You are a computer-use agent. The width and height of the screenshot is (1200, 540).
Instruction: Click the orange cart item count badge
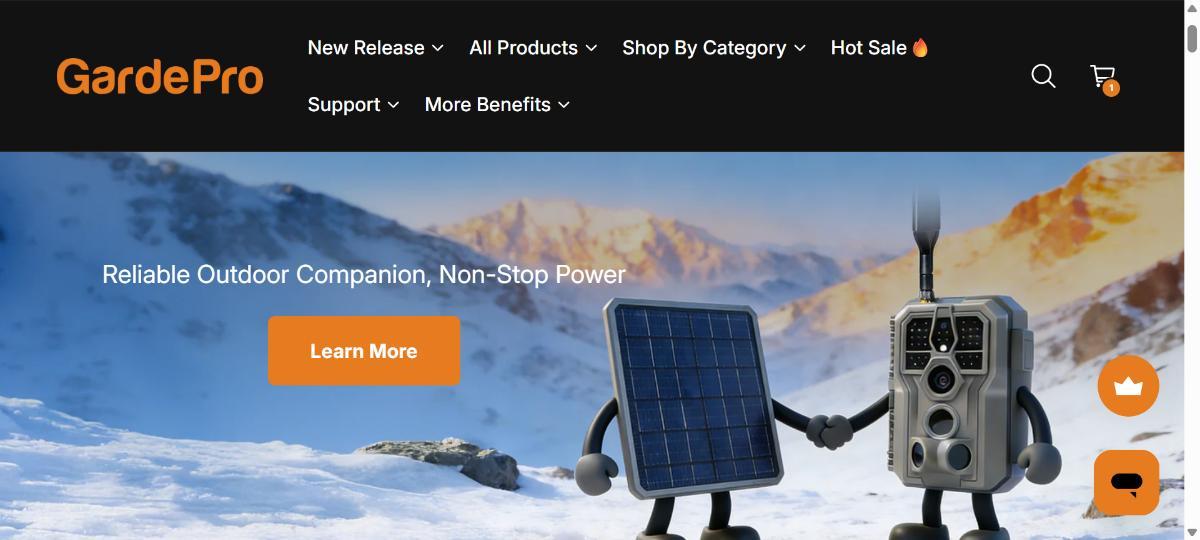click(x=1111, y=88)
